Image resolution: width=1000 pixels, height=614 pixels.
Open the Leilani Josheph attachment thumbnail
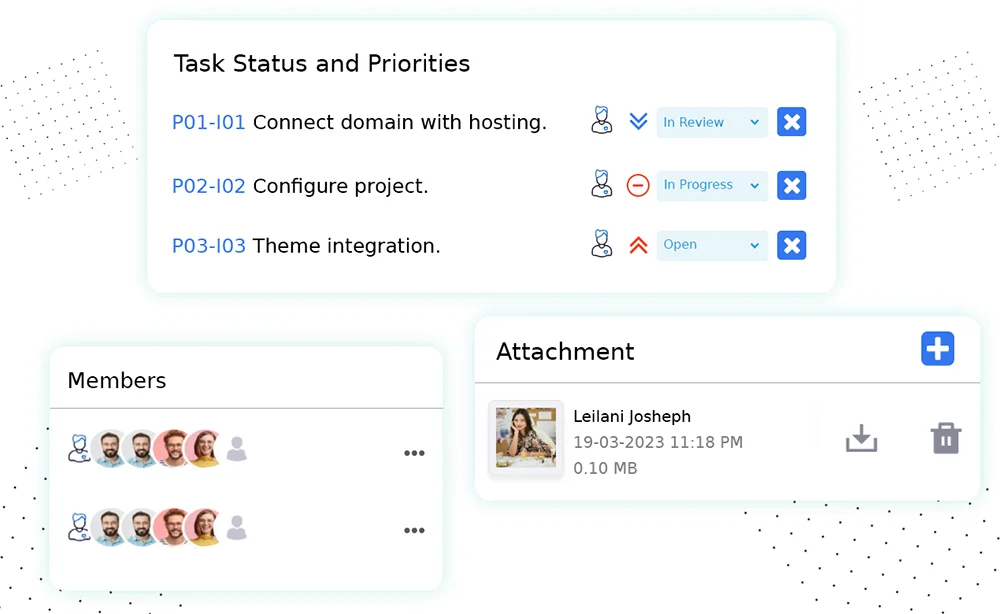click(x=525, y=438)
